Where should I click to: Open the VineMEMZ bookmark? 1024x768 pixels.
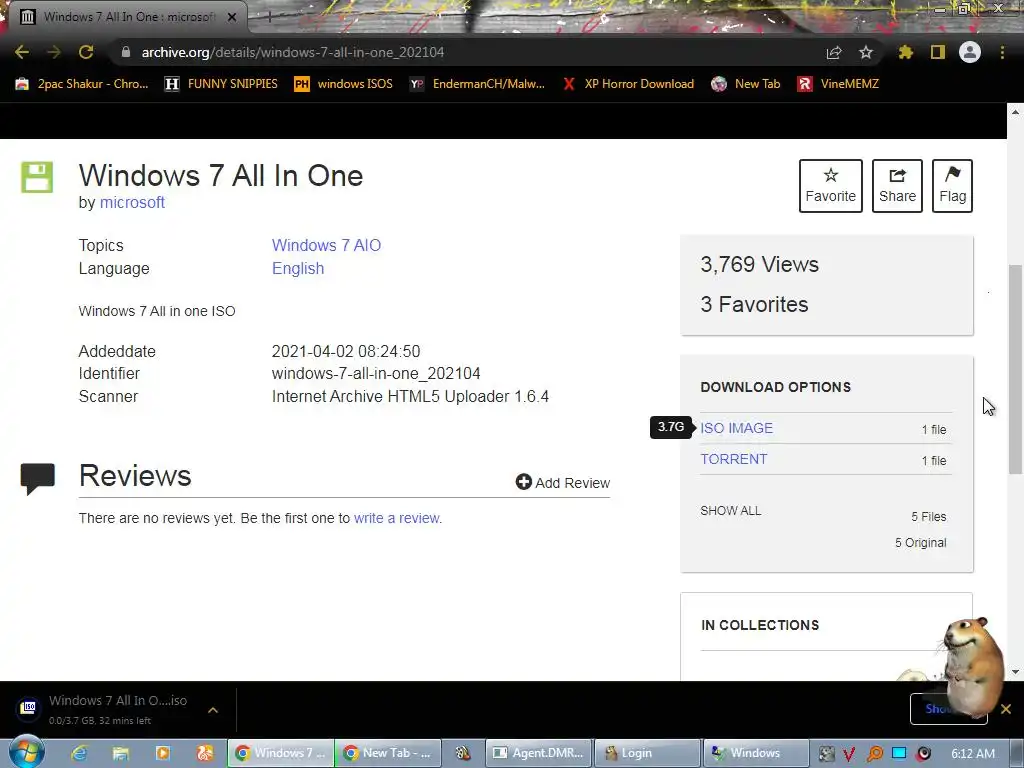(838, 84)
